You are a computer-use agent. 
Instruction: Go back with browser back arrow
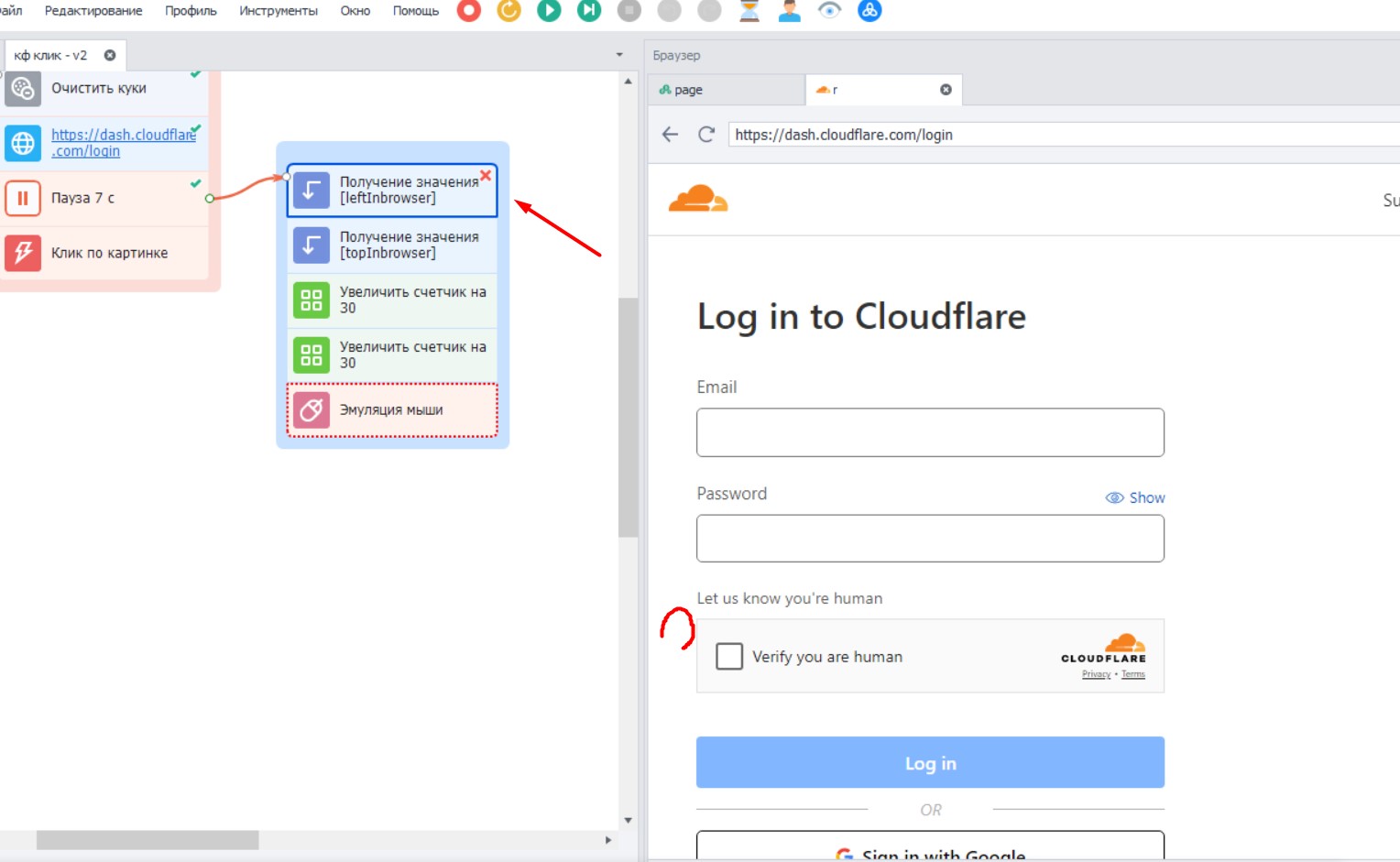[671, 135]
